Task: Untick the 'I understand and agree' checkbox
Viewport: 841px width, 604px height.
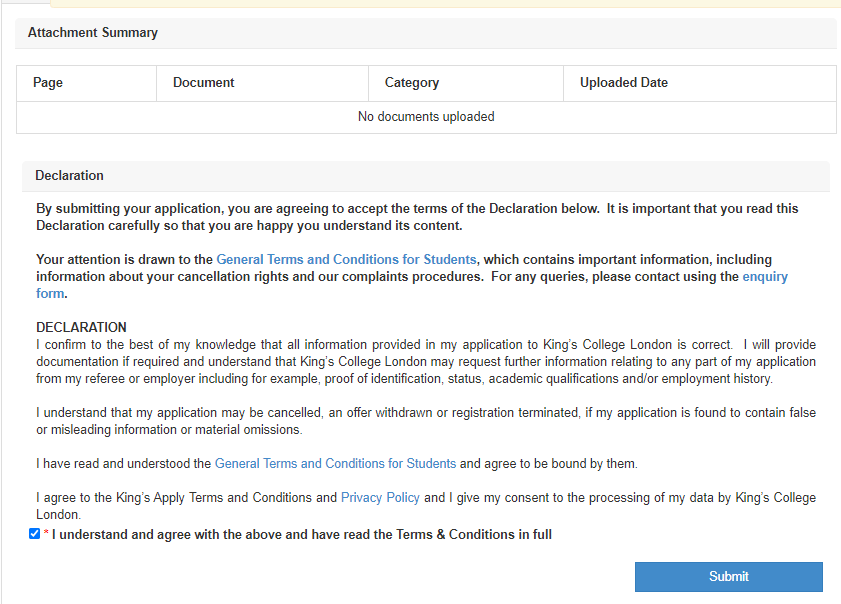Action: pyautogui.click(x=35, y=535)
